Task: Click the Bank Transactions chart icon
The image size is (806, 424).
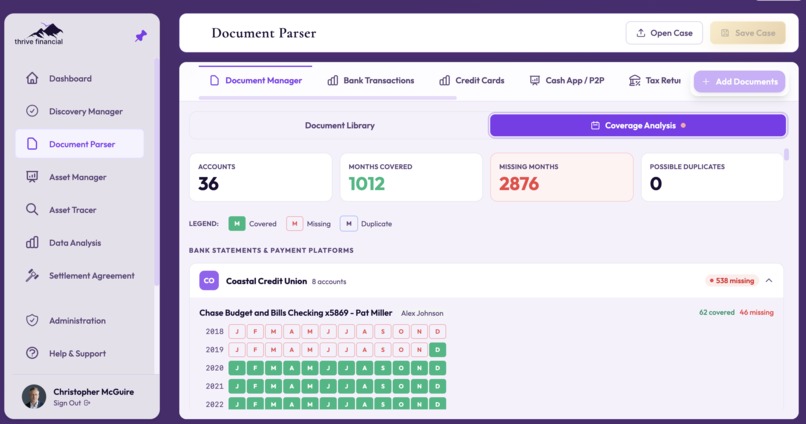Action: click(333, 80)
